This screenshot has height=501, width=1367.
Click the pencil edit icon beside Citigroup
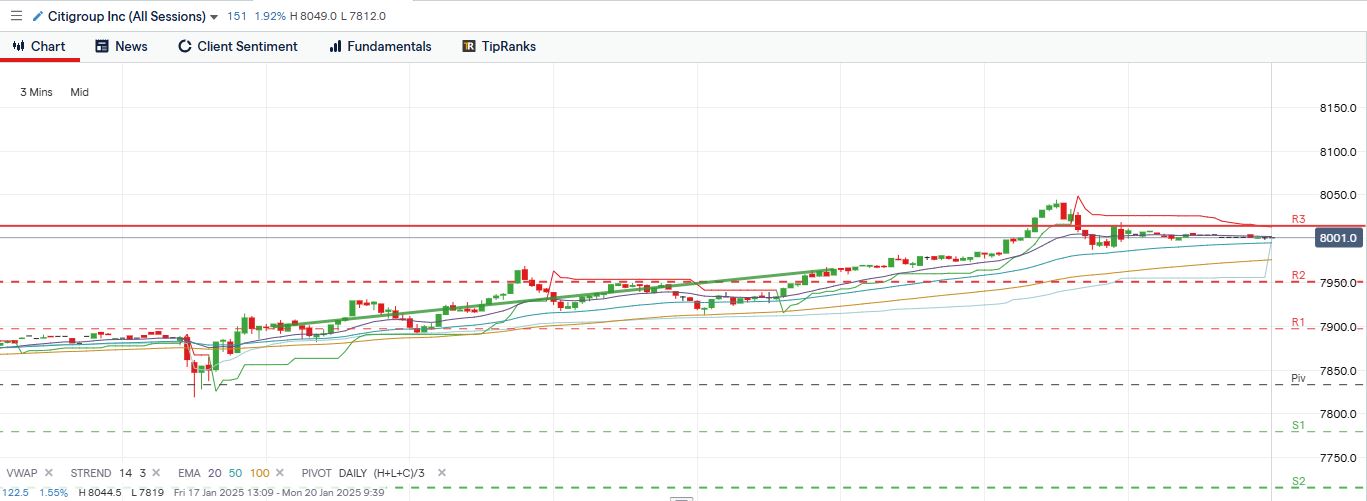point(38,16)
